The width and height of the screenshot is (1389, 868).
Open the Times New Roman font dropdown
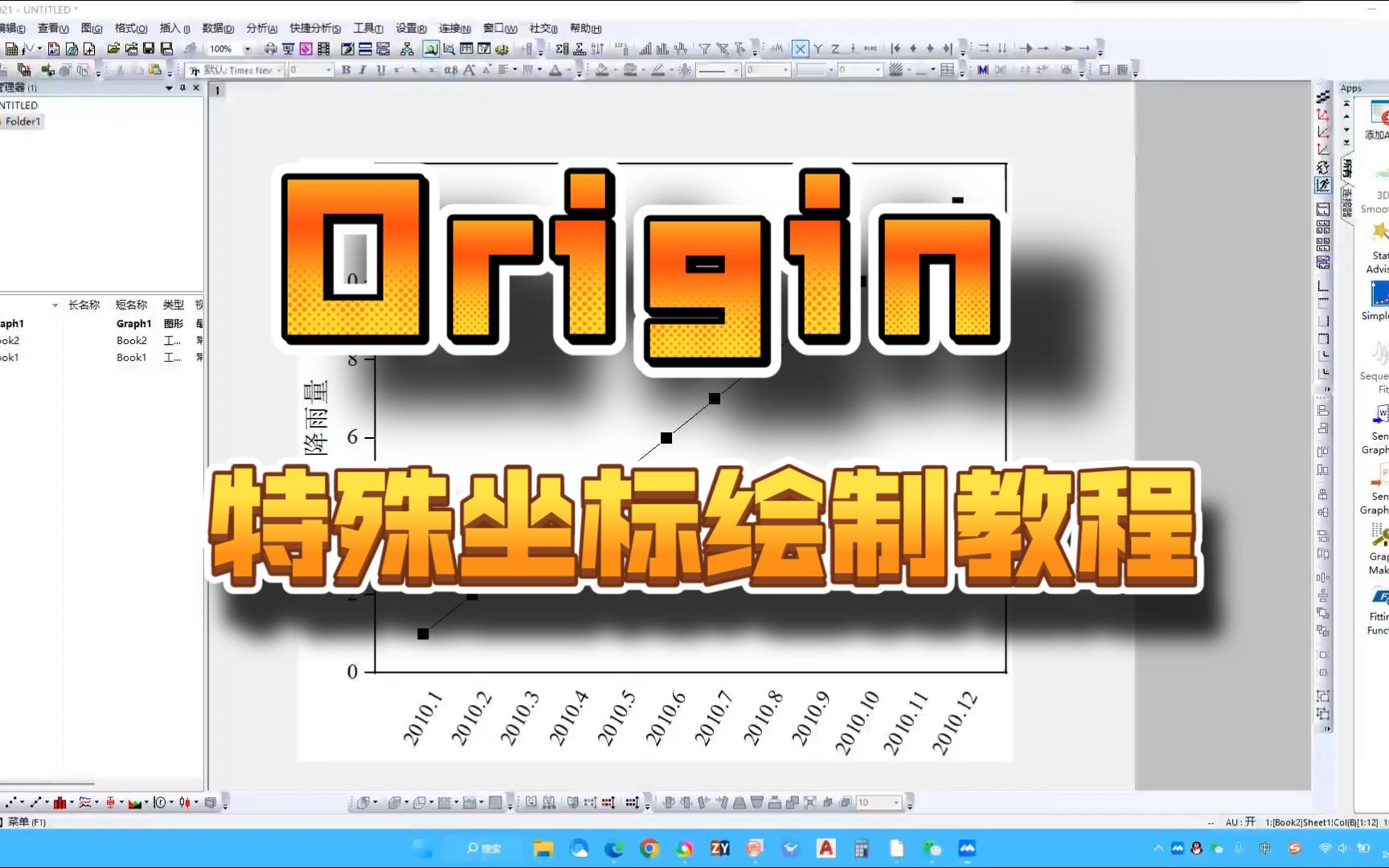[x=279, y=70]
